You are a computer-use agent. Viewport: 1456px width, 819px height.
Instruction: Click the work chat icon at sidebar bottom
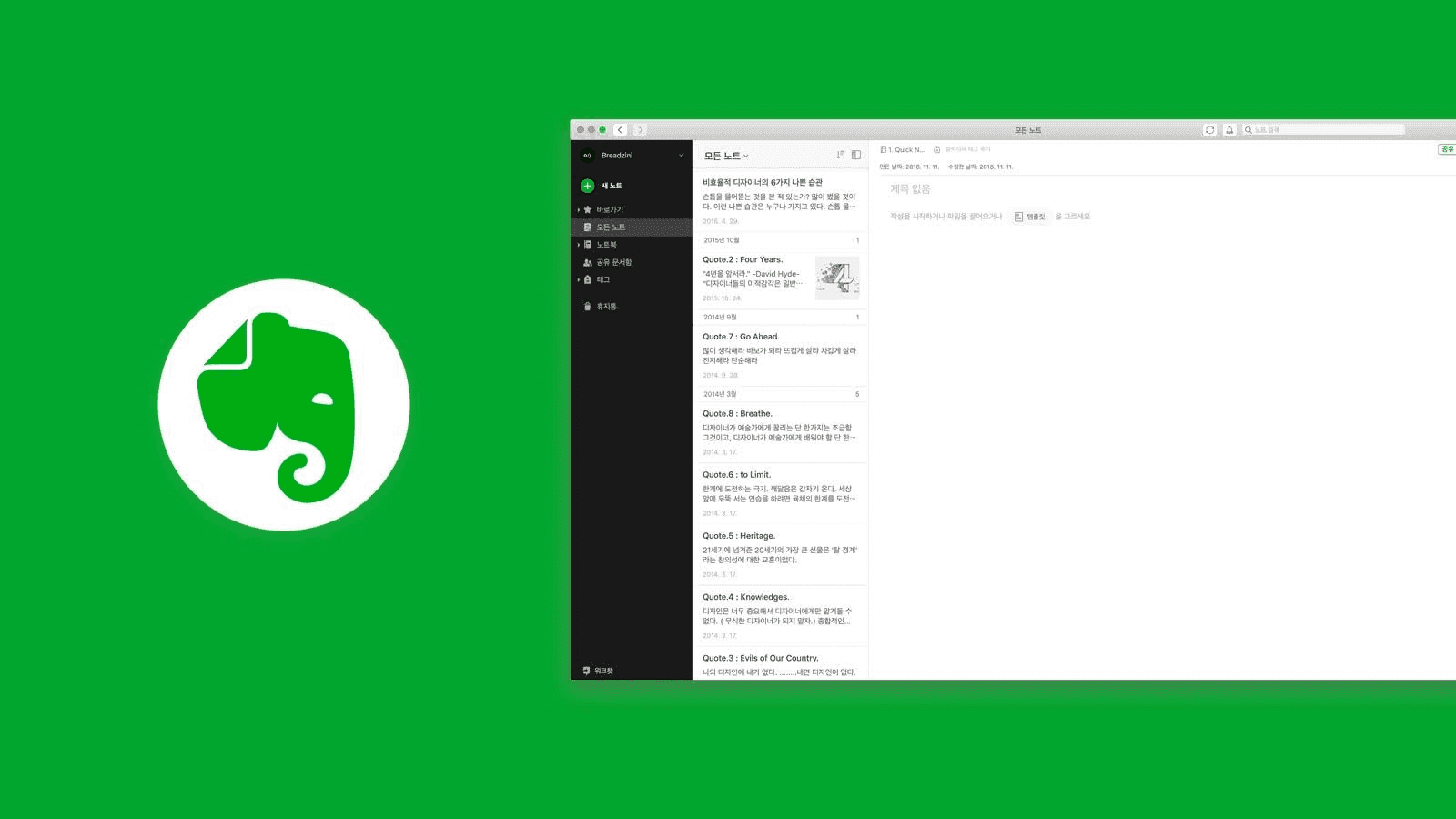[x=587, y=671]
